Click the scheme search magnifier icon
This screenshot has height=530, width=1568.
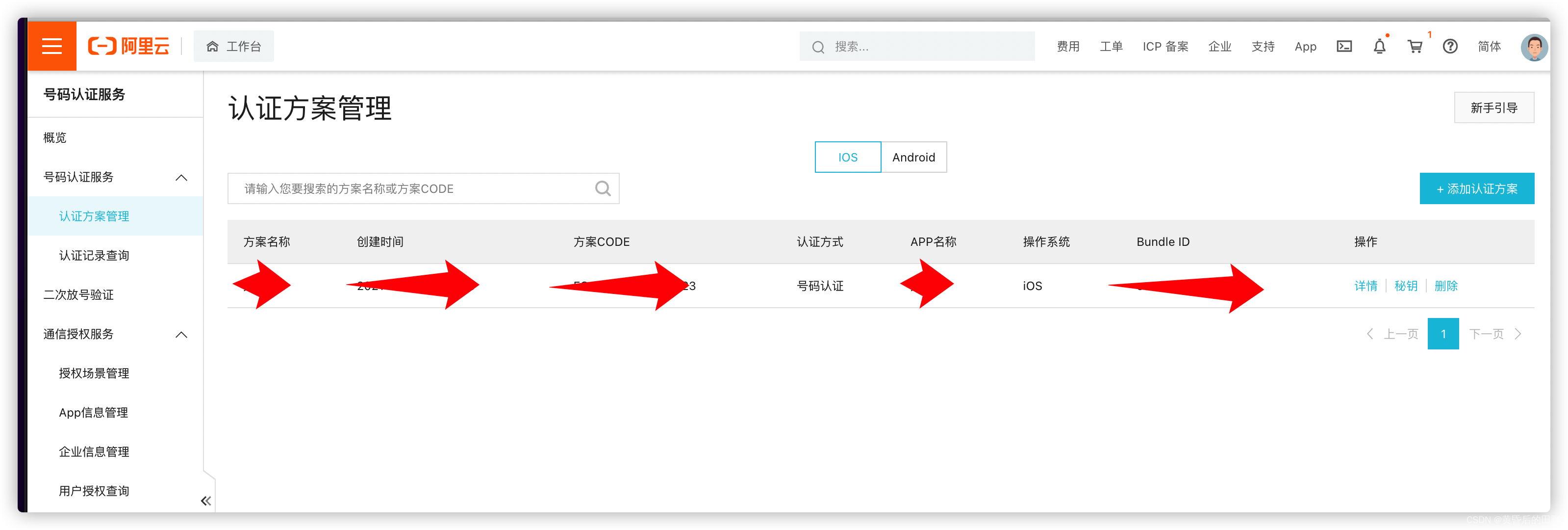pos(603,189)
